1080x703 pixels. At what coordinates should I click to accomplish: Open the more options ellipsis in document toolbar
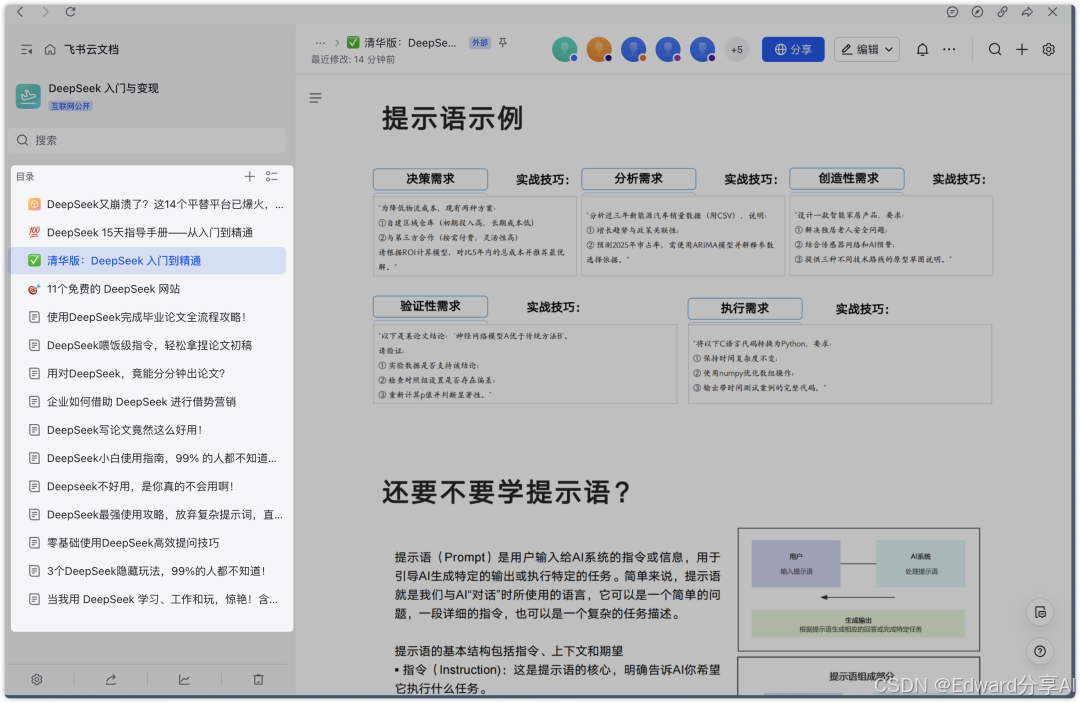click(x=949, y=50)
